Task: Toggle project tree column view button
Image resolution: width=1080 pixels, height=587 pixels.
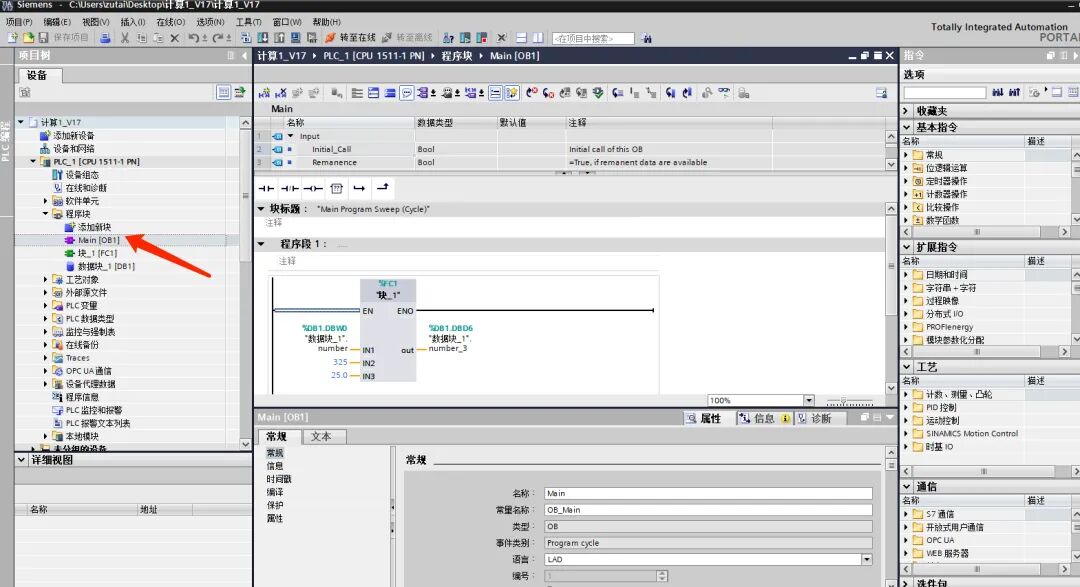Action: [223, 92]
